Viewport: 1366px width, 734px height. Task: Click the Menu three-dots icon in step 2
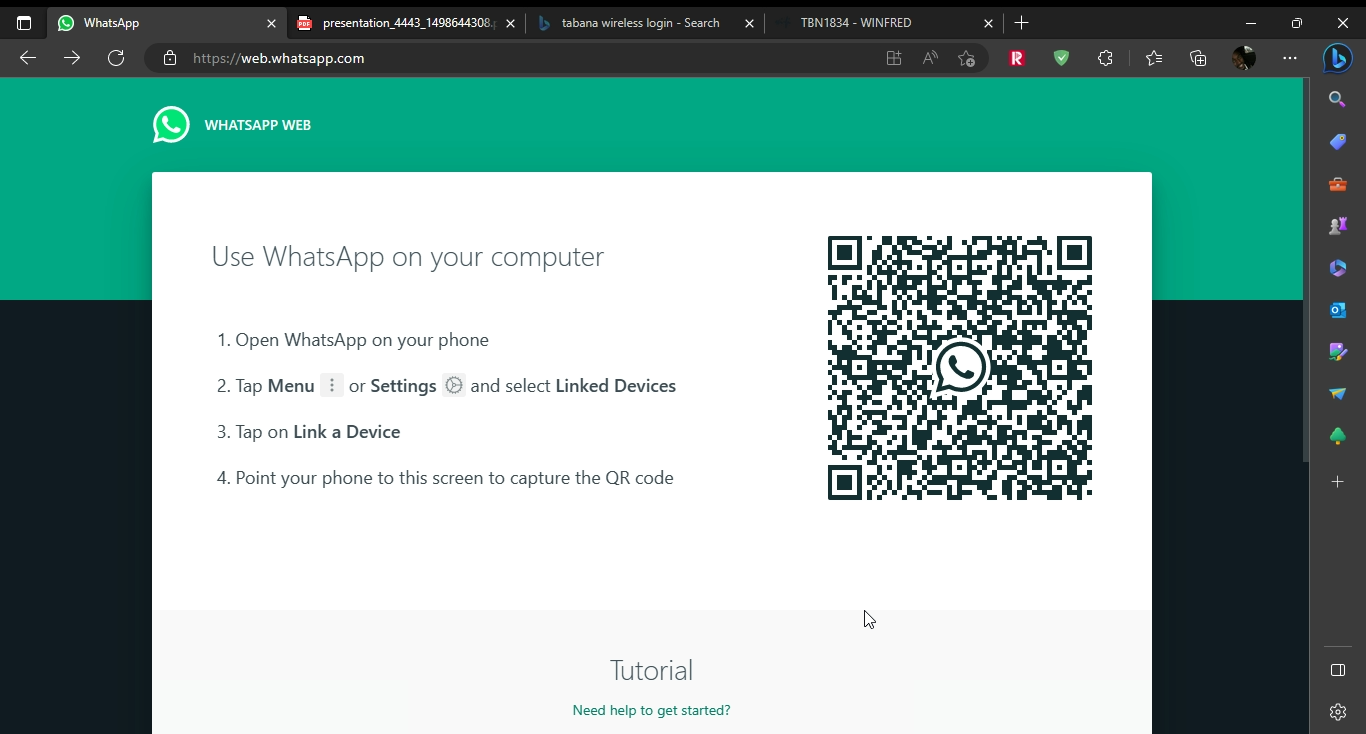point(332,385)
